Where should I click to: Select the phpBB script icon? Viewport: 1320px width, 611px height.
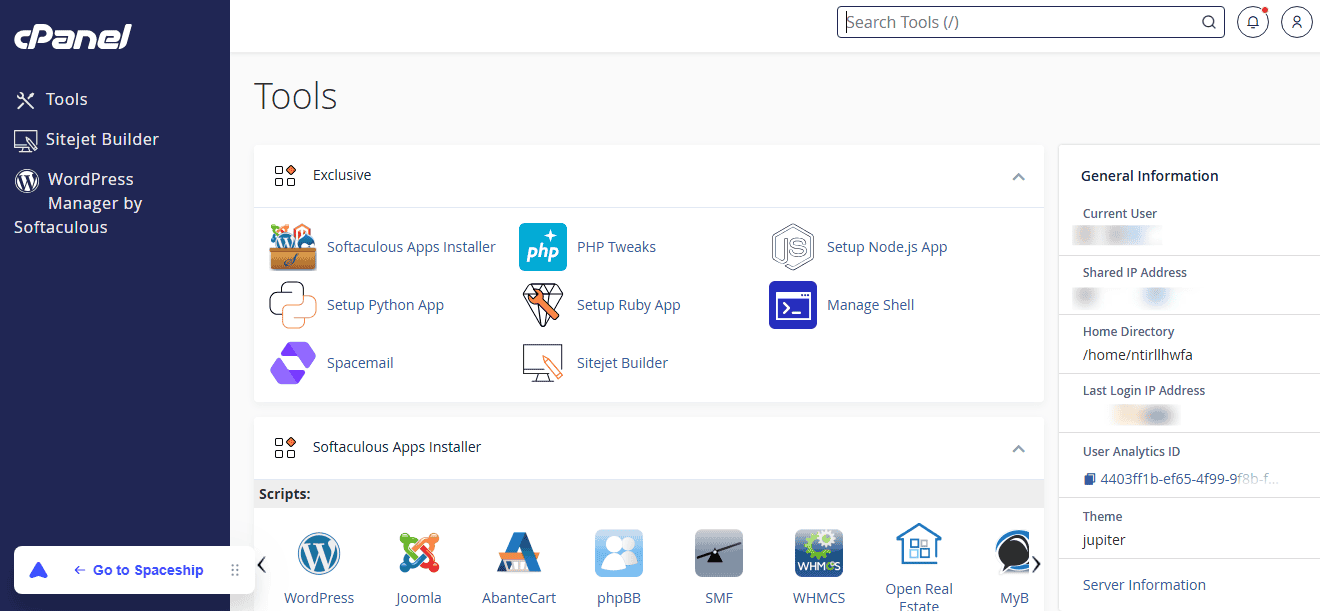619,553
